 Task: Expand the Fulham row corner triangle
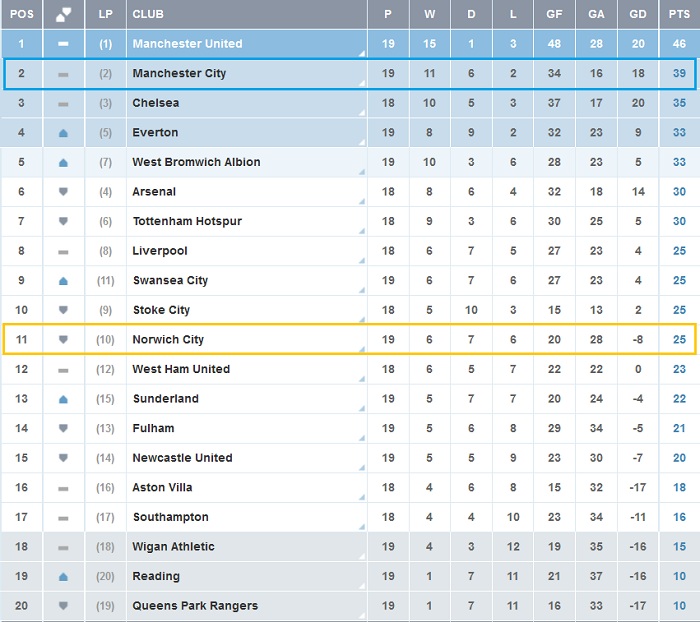(x=362, y=438)
